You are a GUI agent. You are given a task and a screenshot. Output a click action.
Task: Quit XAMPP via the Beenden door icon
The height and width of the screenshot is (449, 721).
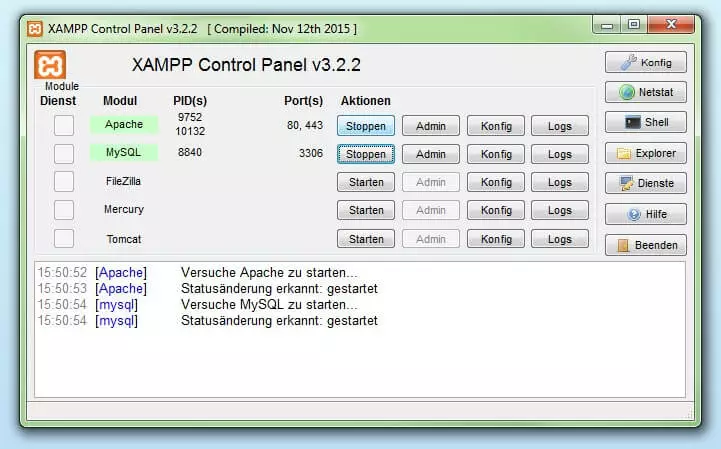click(x=624, y=246)
